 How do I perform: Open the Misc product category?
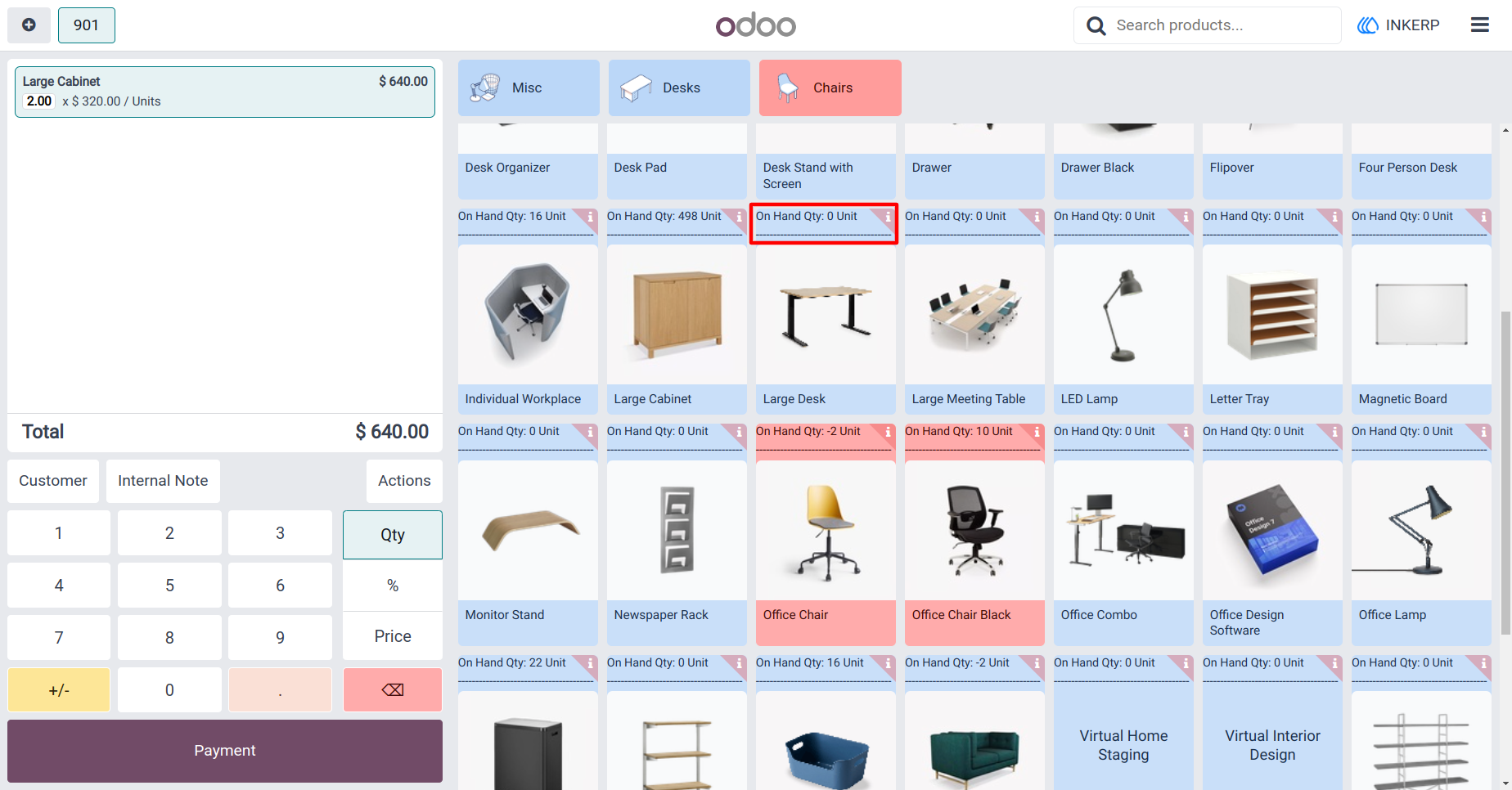529,88
